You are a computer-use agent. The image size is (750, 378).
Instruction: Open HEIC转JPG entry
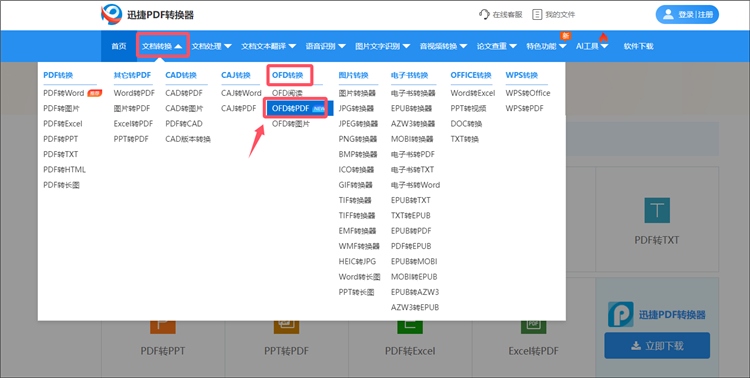[x=357, y=261]
